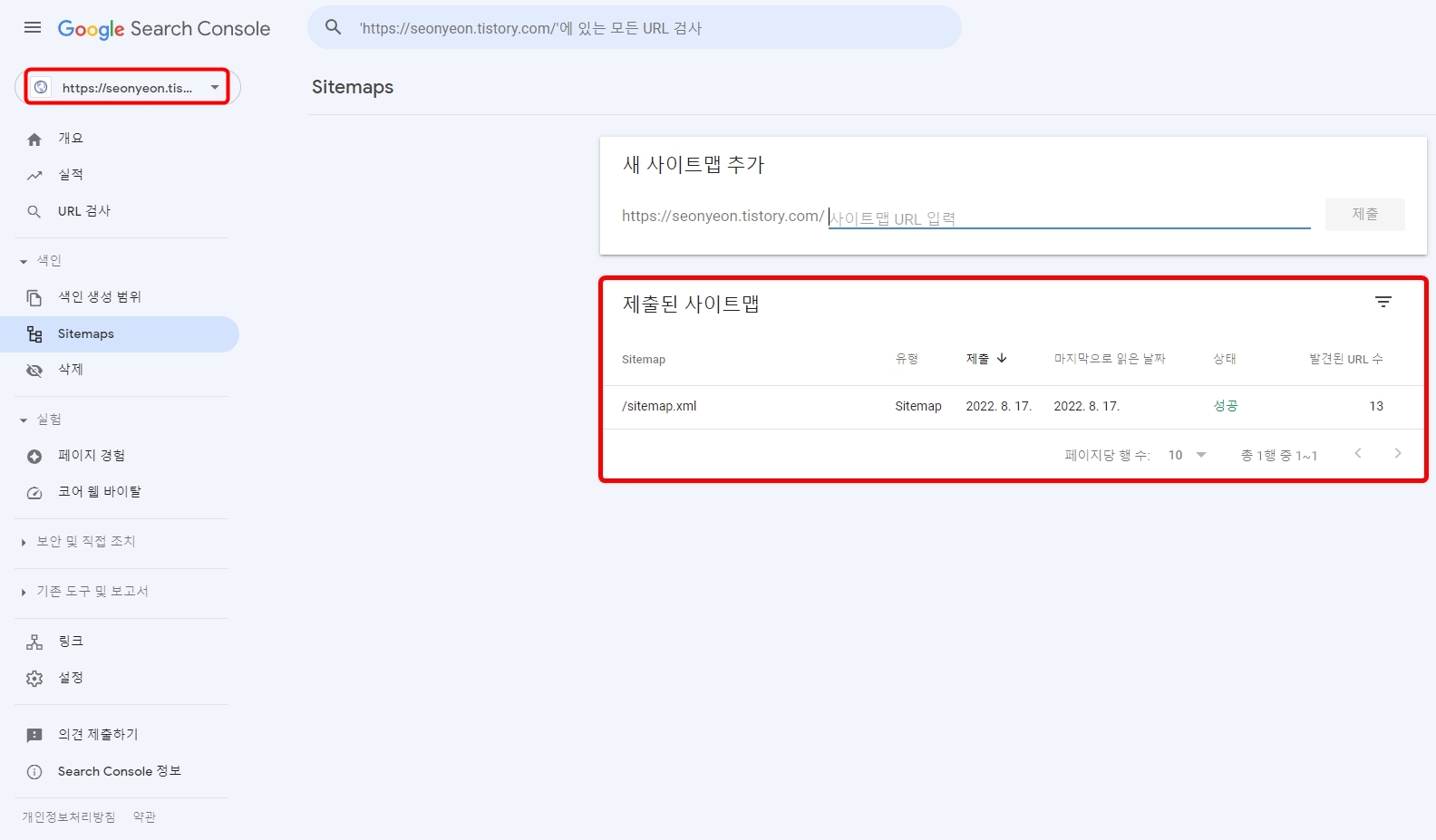Go to next page of sitemap table

(1398, 453)
